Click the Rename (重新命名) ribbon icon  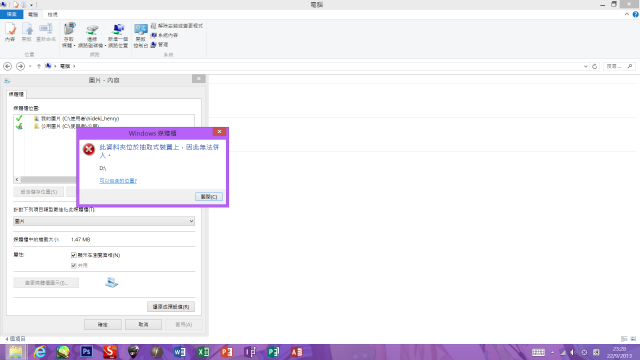[x=46, y=32]
